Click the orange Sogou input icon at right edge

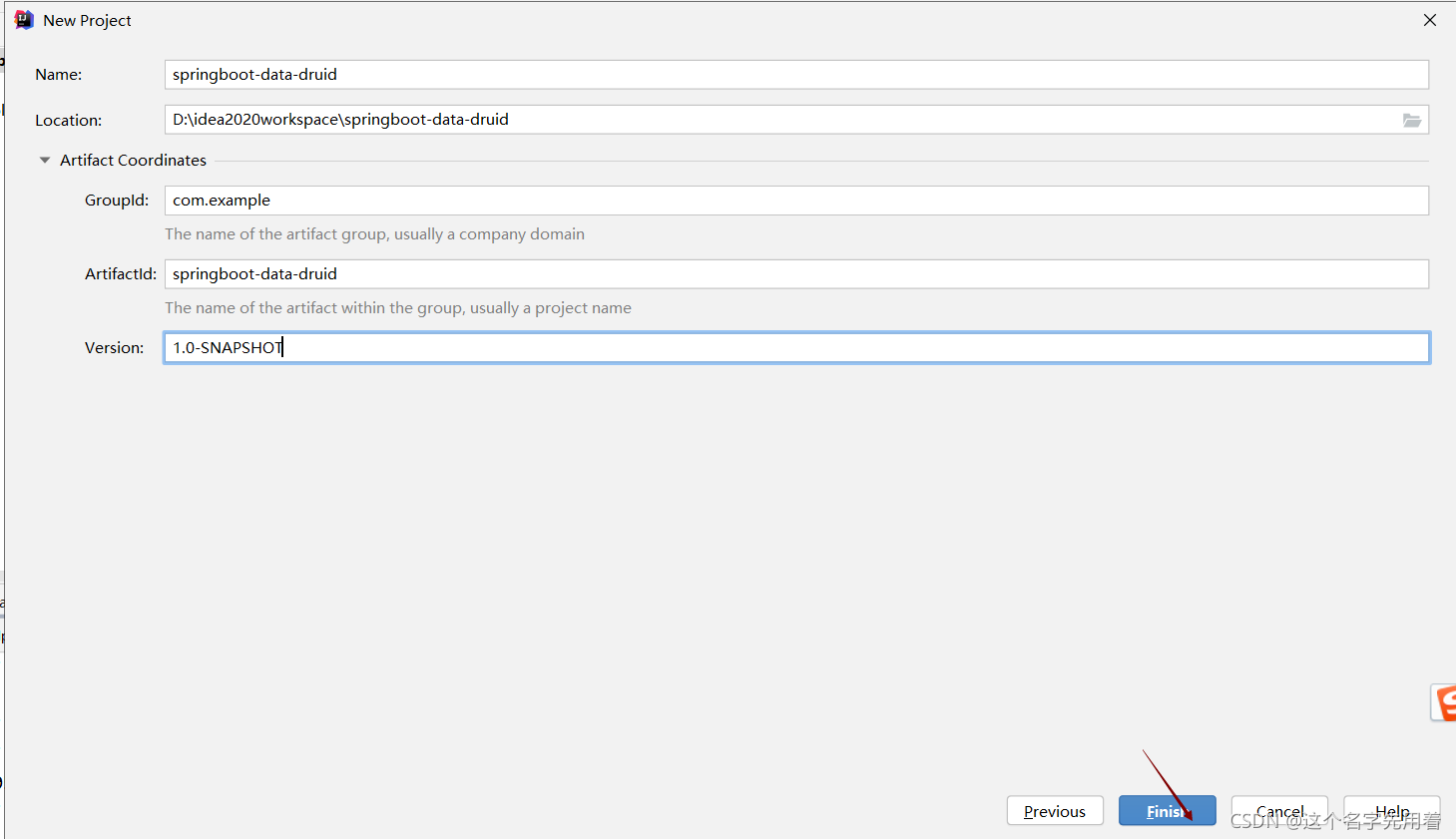coord(1444,702)
